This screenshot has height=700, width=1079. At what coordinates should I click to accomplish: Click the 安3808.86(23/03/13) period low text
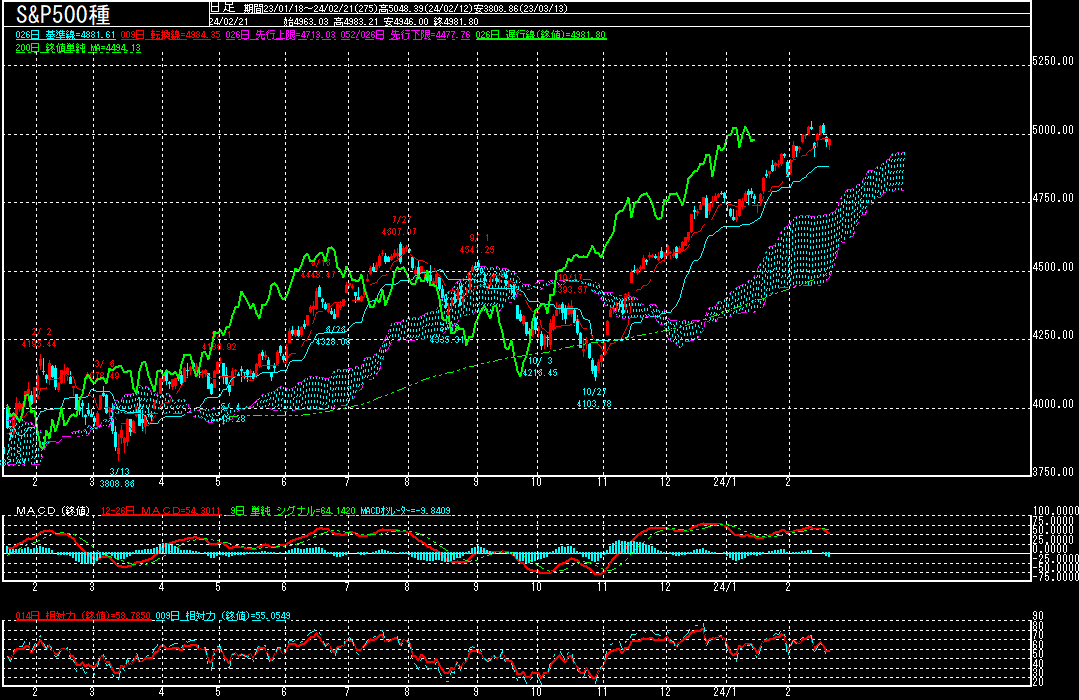521,8
